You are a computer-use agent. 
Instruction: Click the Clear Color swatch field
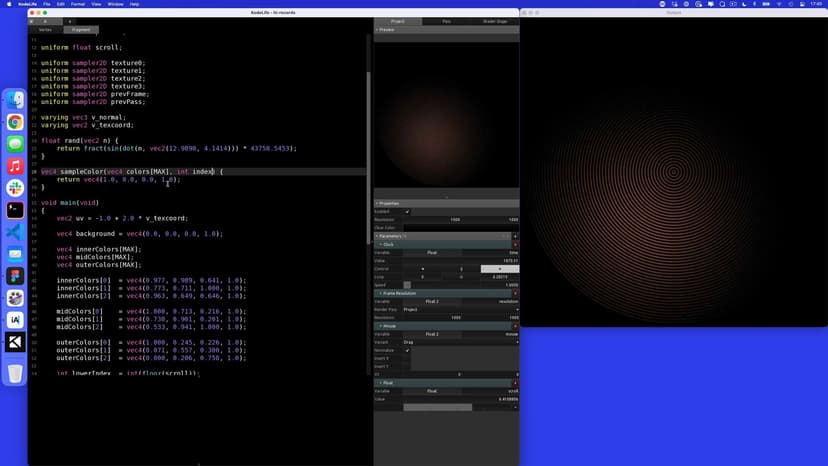[x=460, y=227]
